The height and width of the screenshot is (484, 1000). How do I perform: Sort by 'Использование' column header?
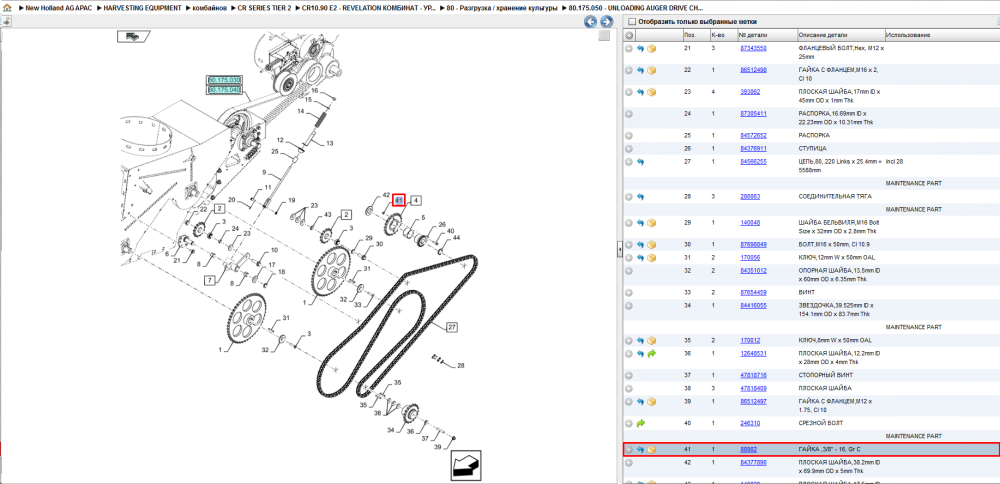click(908, 34)
